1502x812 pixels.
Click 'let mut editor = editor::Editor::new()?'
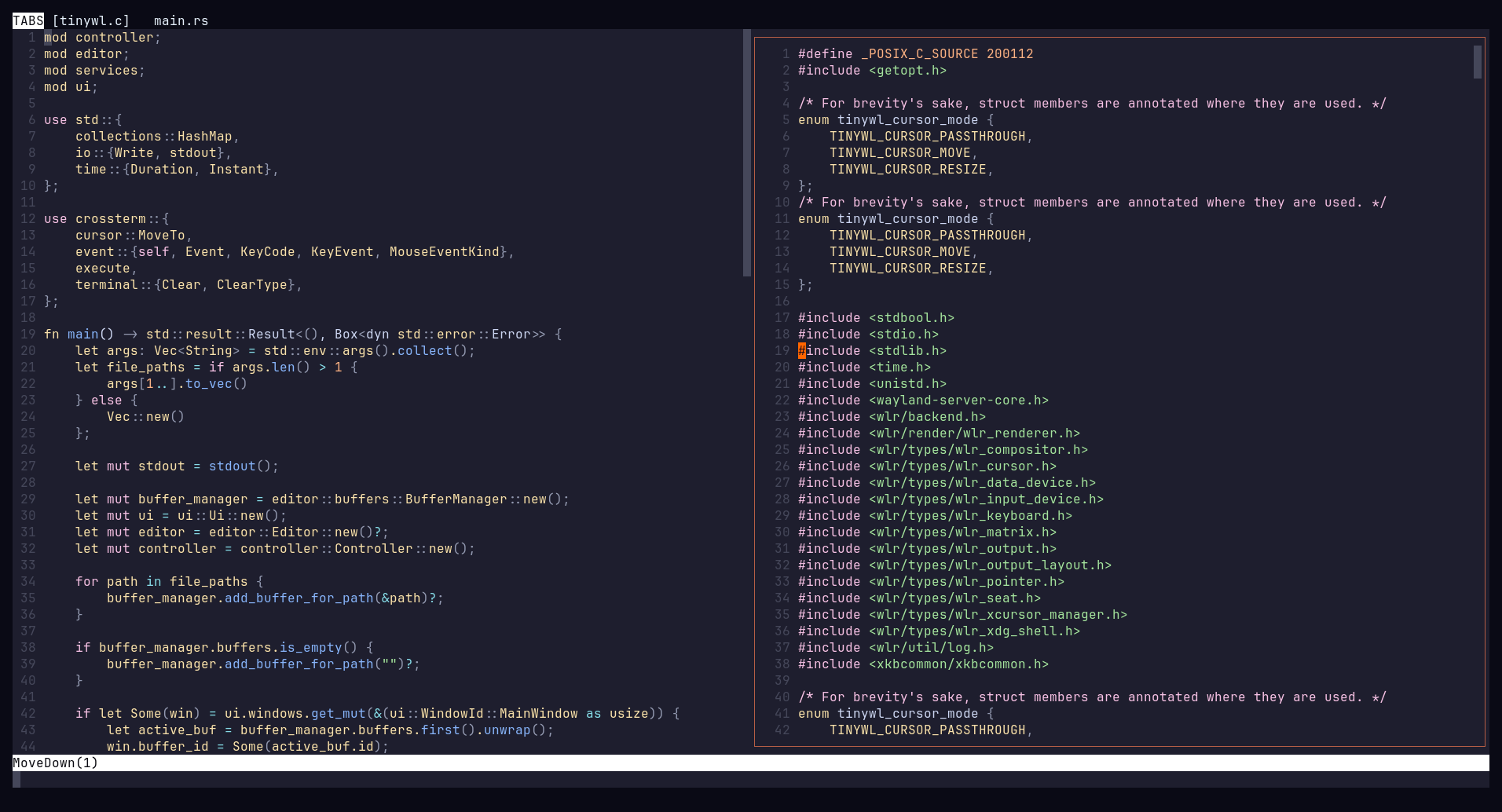click(x=232, y=532)
